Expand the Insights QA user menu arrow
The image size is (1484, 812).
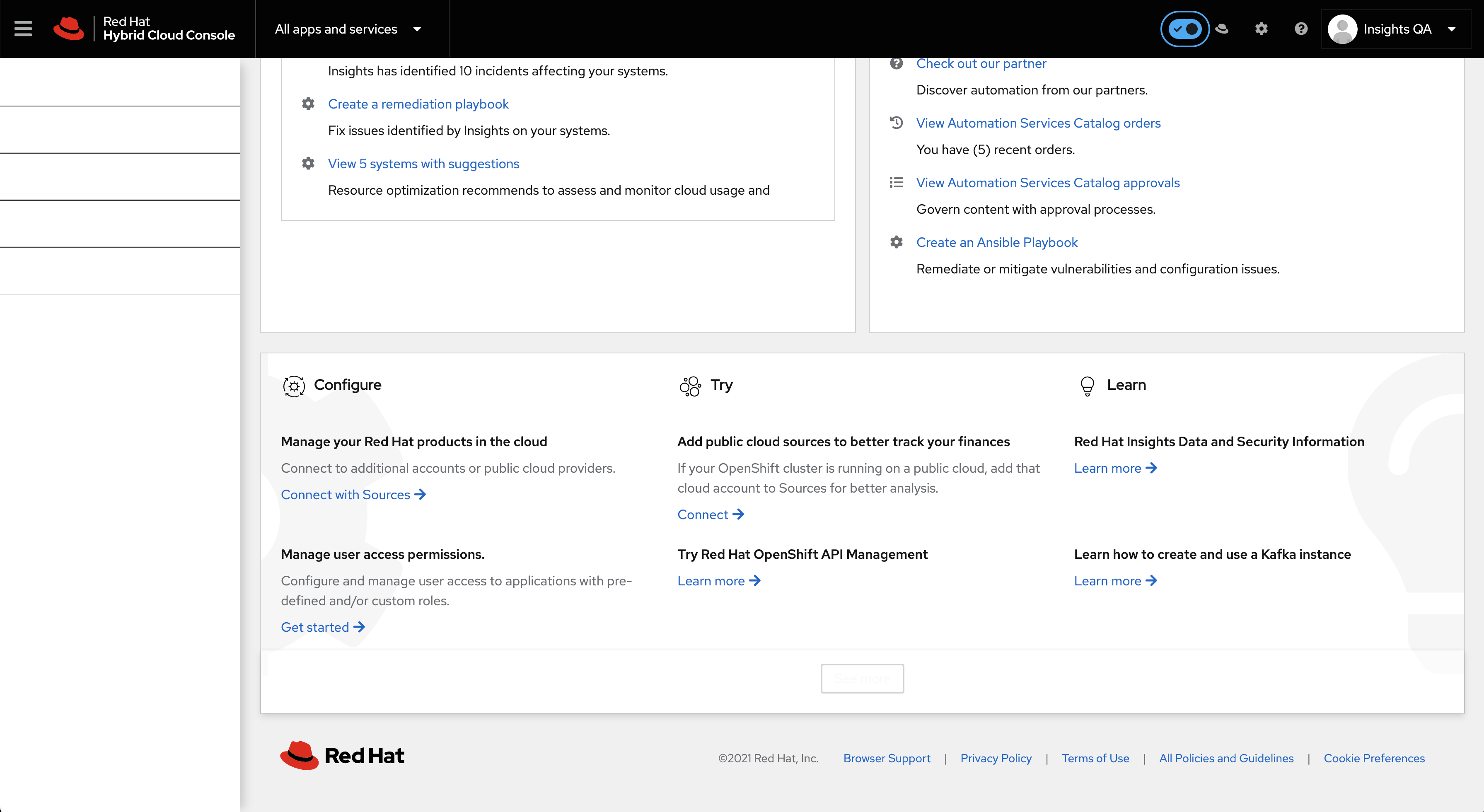1452,29
